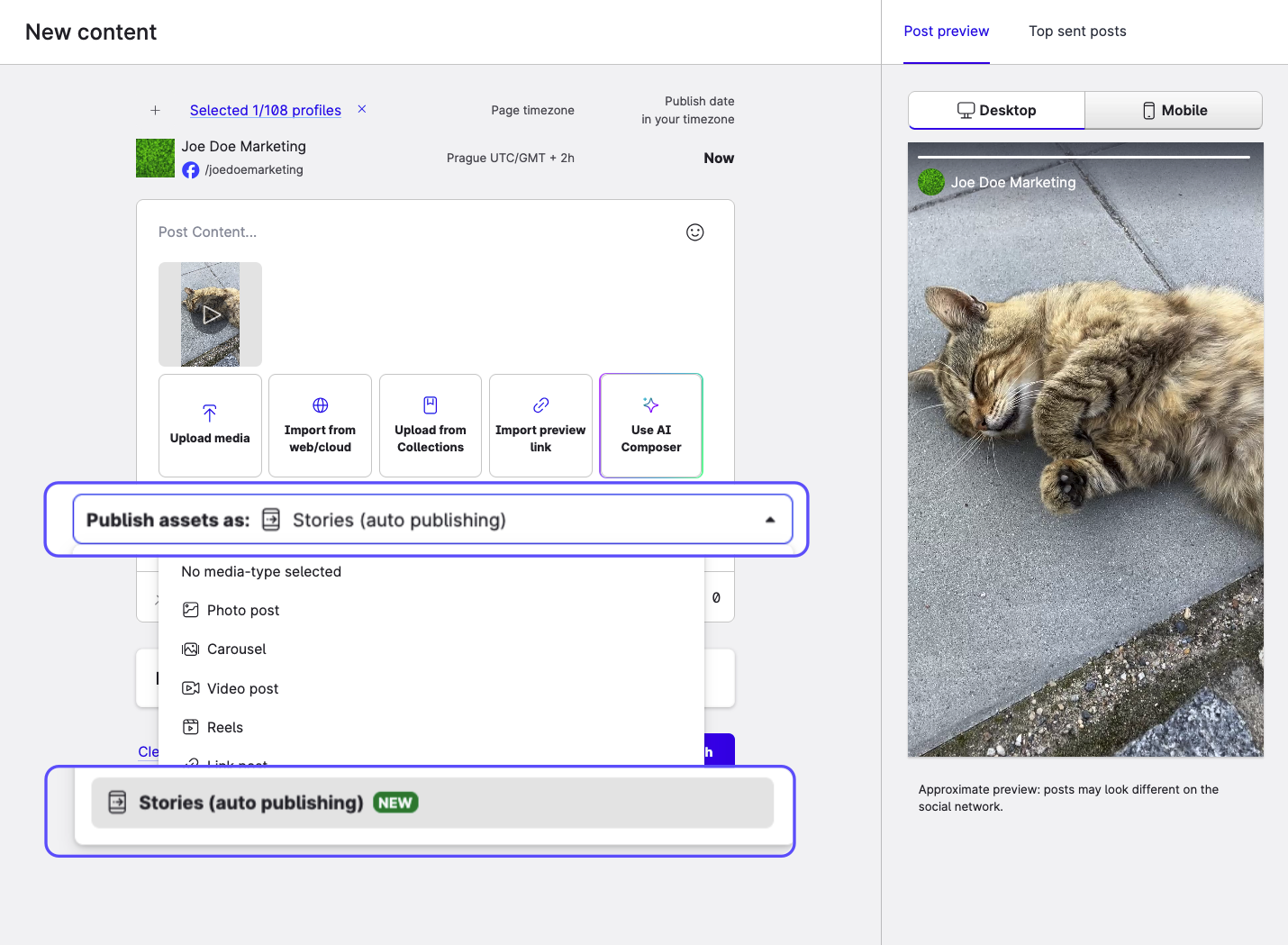Click the Upload media button
Image resolution: width=1288 pixels, height=945 pixels.
click(x=210, y=425)
